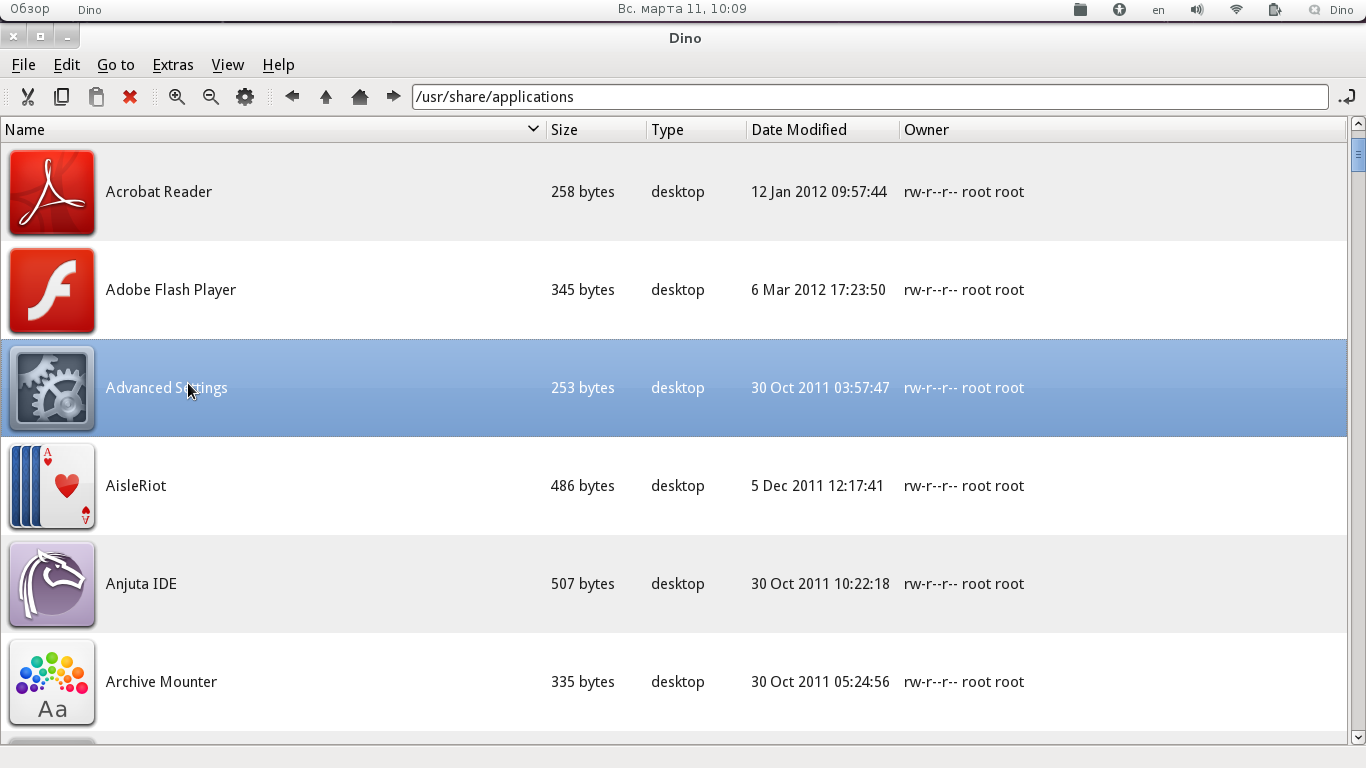Click the 258 bytes size cell
The width and height of the screenshot is (1366, 768).
583,192
